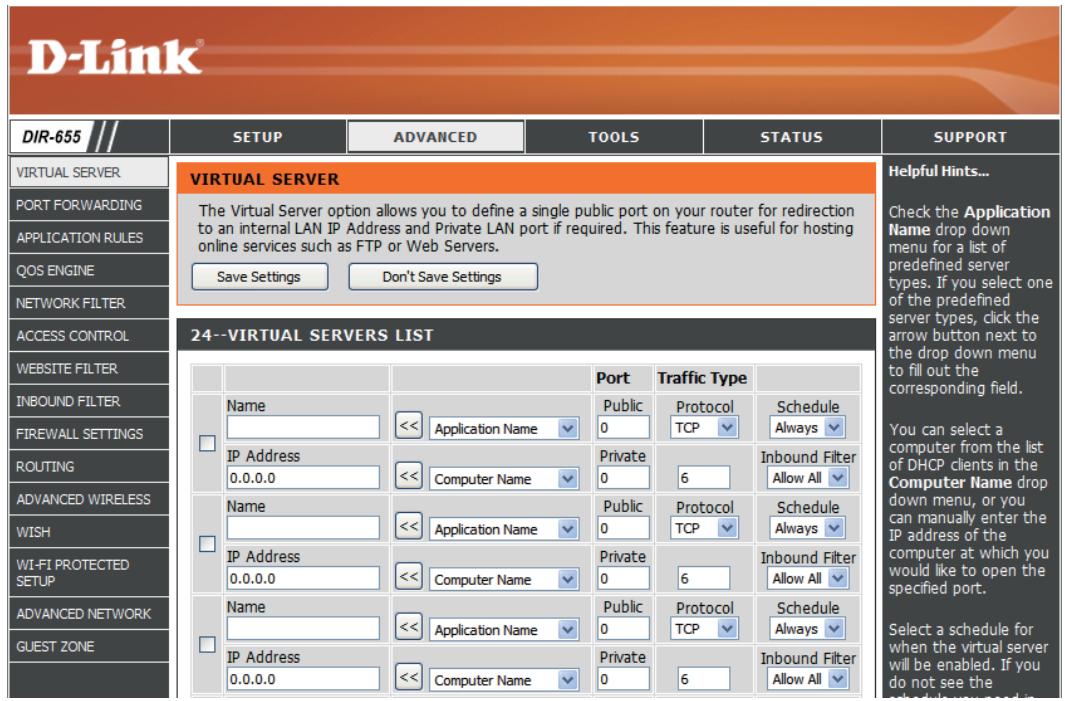Open Firewall Settings page

(x=89, y=433)
